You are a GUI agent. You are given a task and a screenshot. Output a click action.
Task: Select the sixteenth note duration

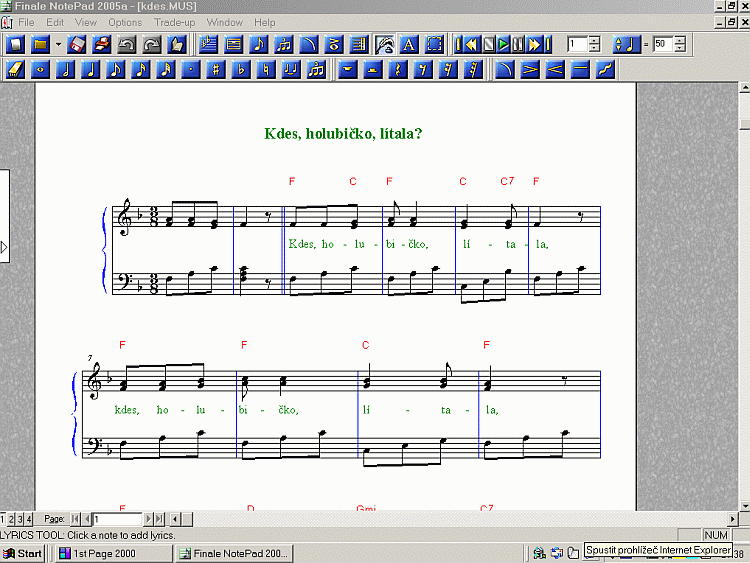pos(141,69)
